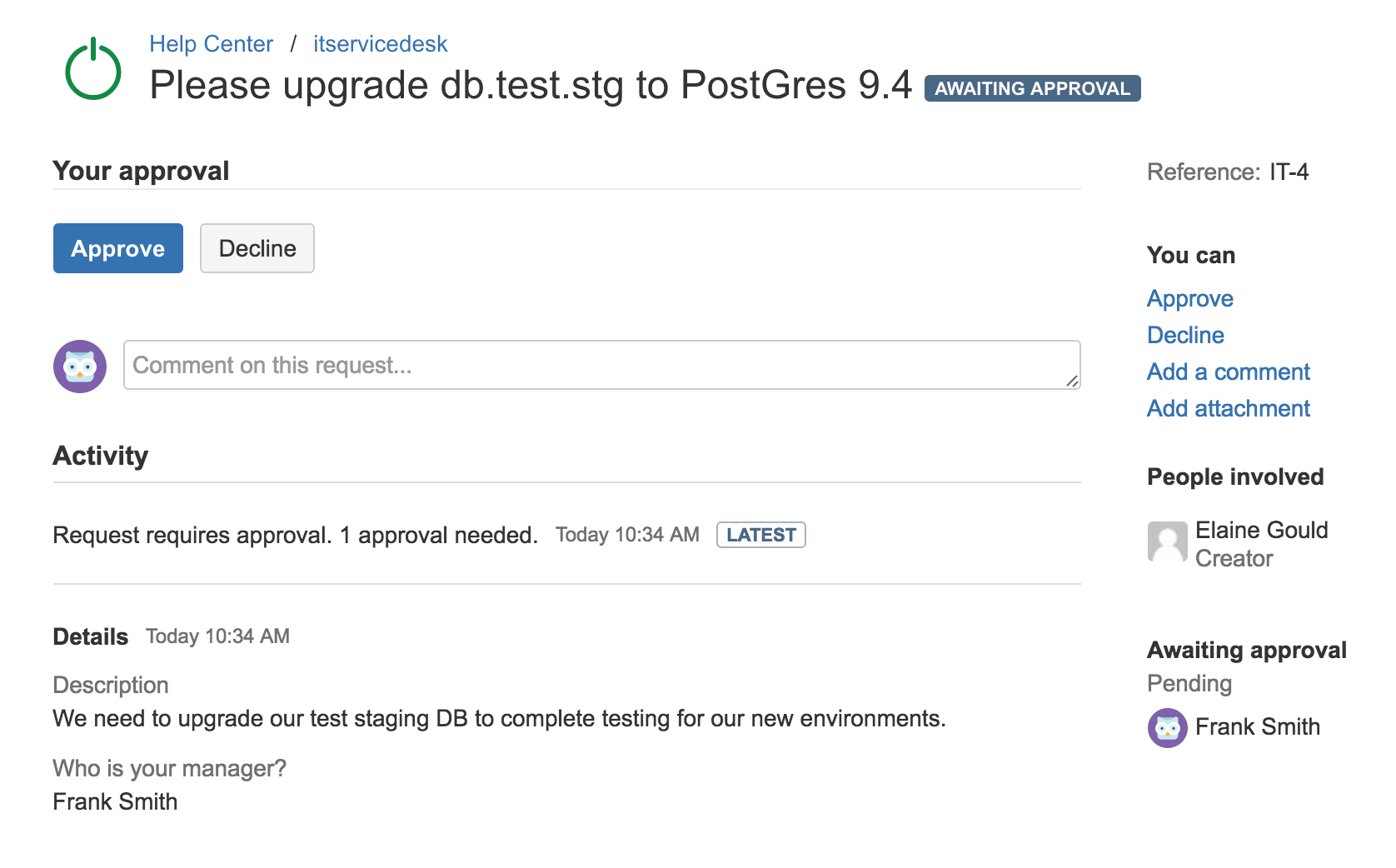1396x868 pixels.
Task: Click the comment box resize handle
Action: pos(1072,381)
